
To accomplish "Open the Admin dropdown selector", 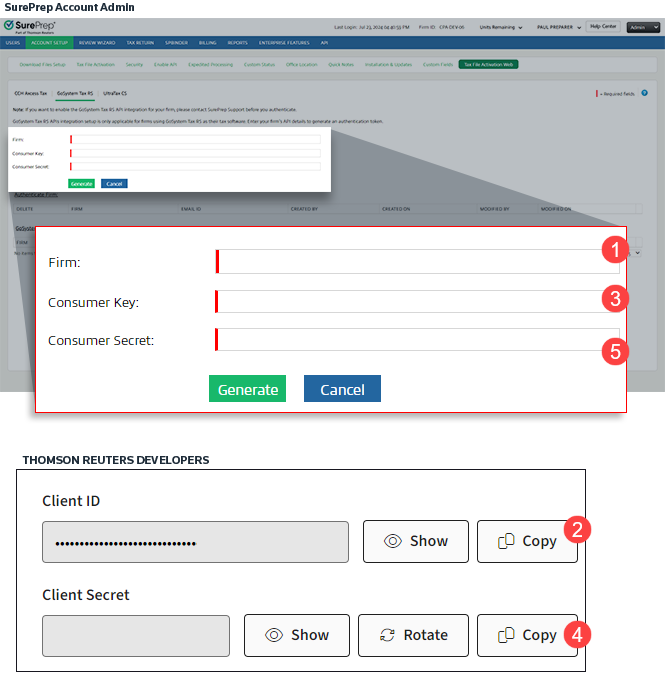I will pos(643,27).
